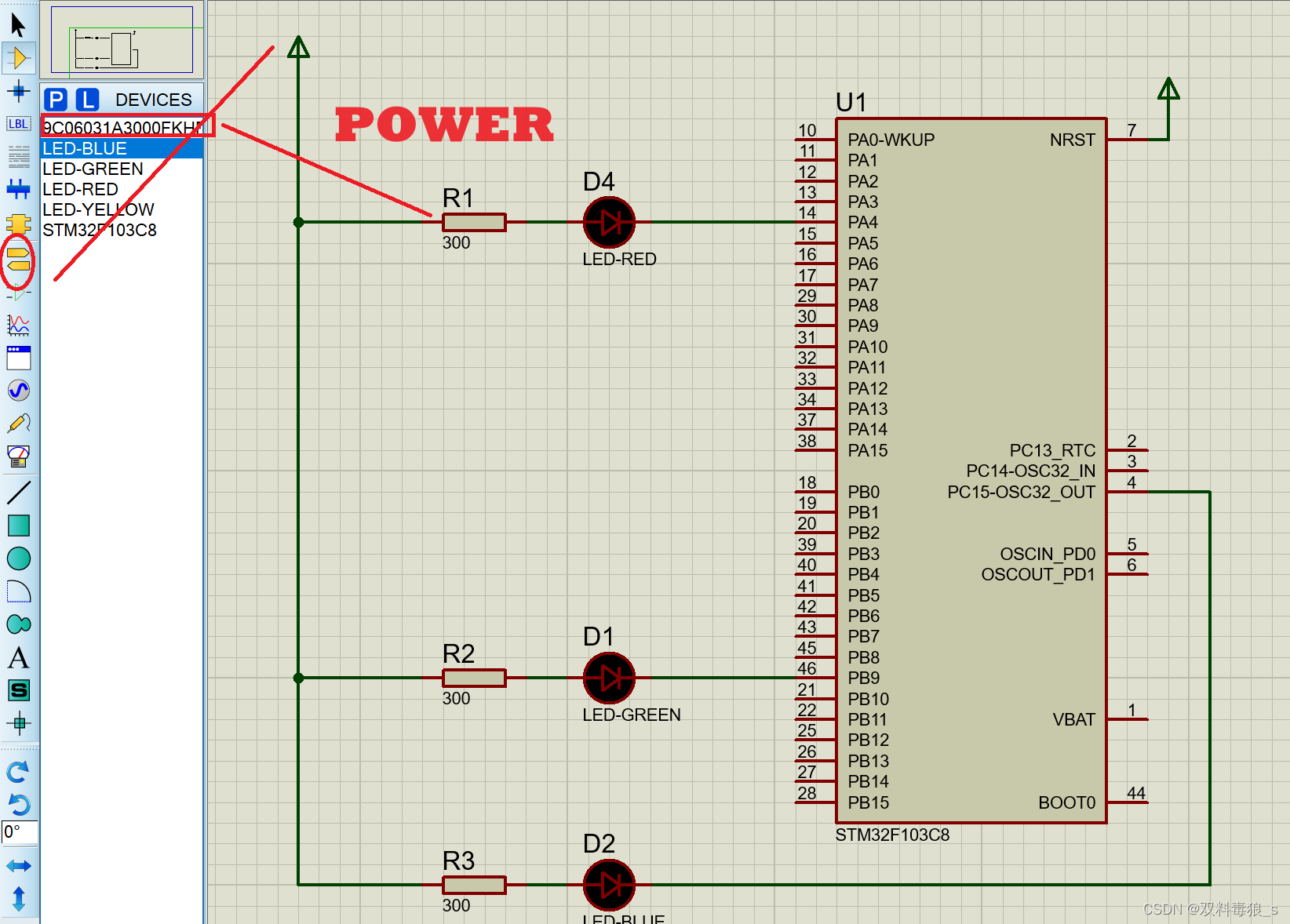The image size is (1290, 924).
Task: Select the Text Script mode tool
Action: tap(18, 157)
